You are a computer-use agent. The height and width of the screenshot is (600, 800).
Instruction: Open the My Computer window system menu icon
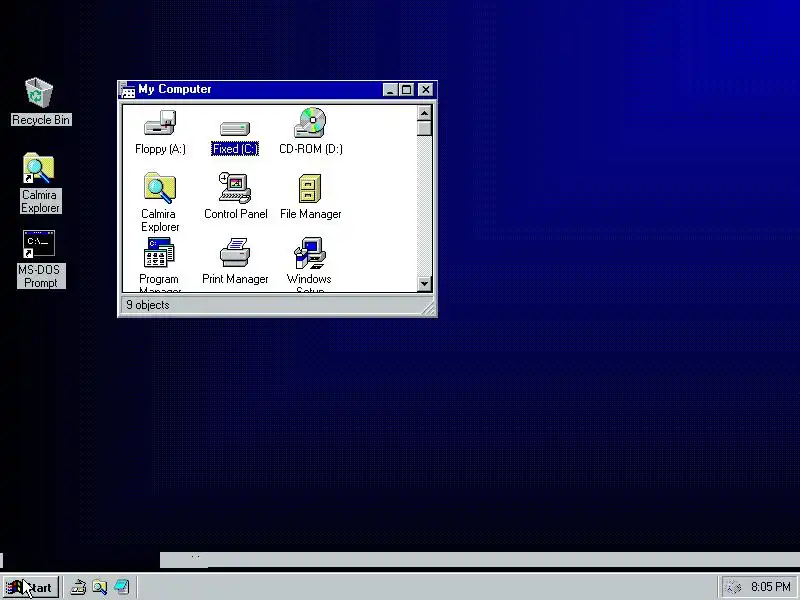128,90
